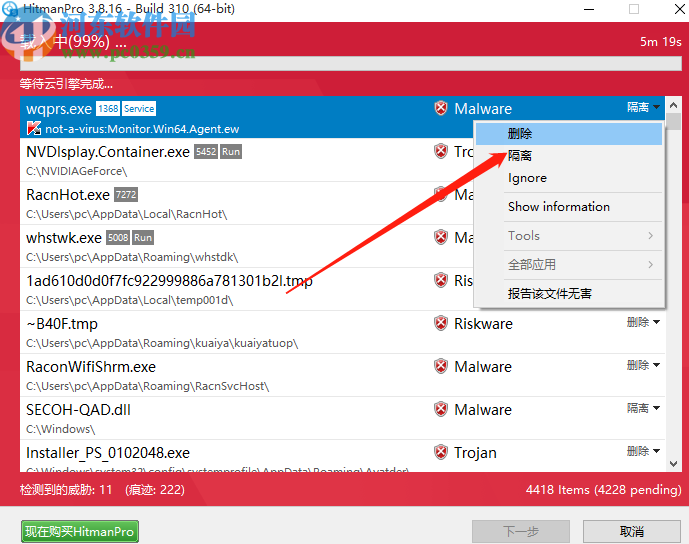Screen dimensions: 689x544
Task: Open the 删除 action dropdown for Installer_PS_0102048.exe
Action: [643, 451]
